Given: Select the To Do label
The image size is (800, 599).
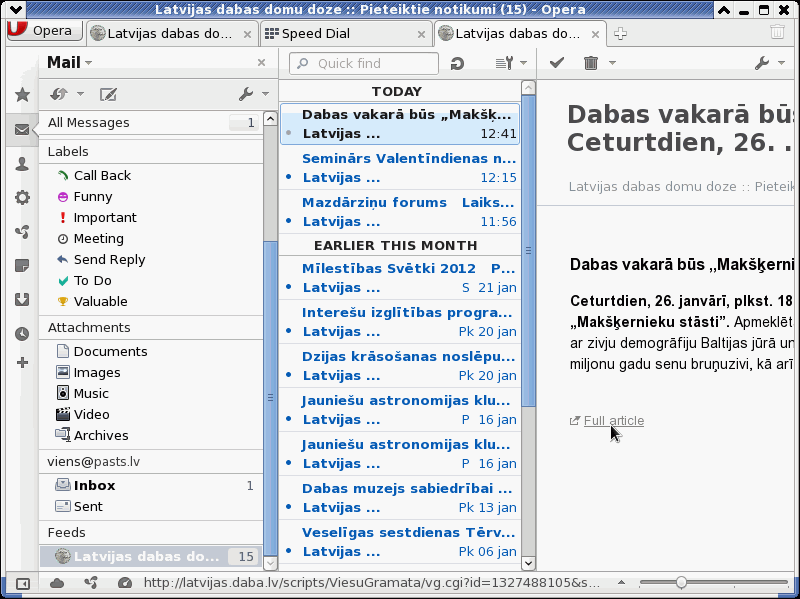Looking at the screenshot, I should click(x=92, y=281).
